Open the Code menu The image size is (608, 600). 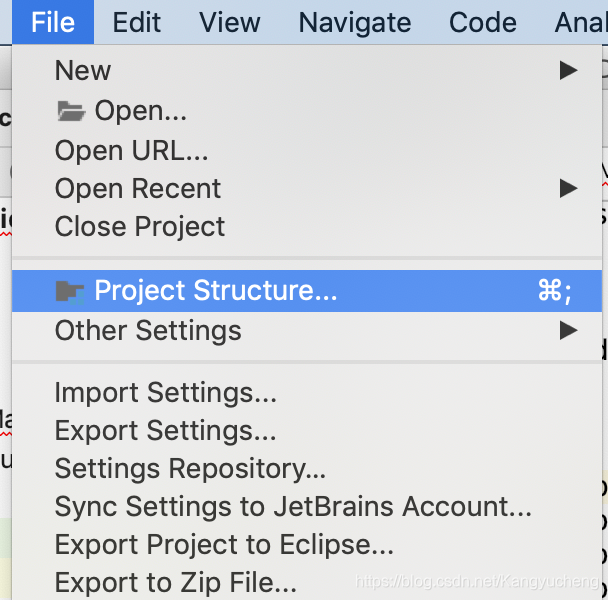[x=482, y=22]
